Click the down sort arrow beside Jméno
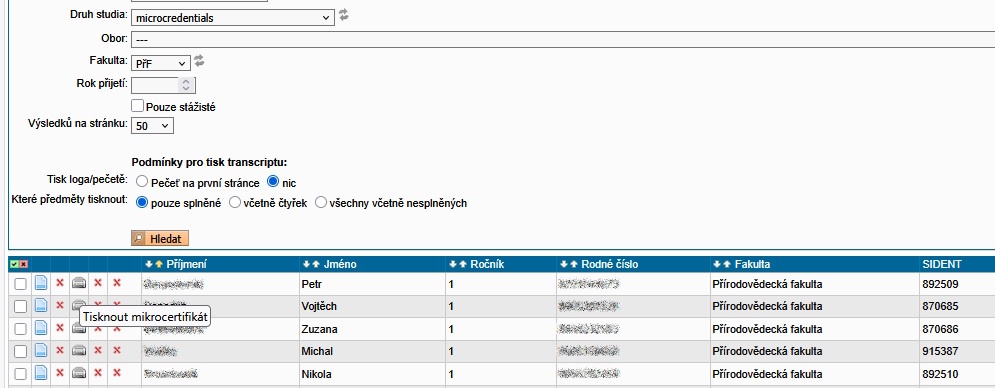Viewport: 995px width, 388px height. point(306,264)
